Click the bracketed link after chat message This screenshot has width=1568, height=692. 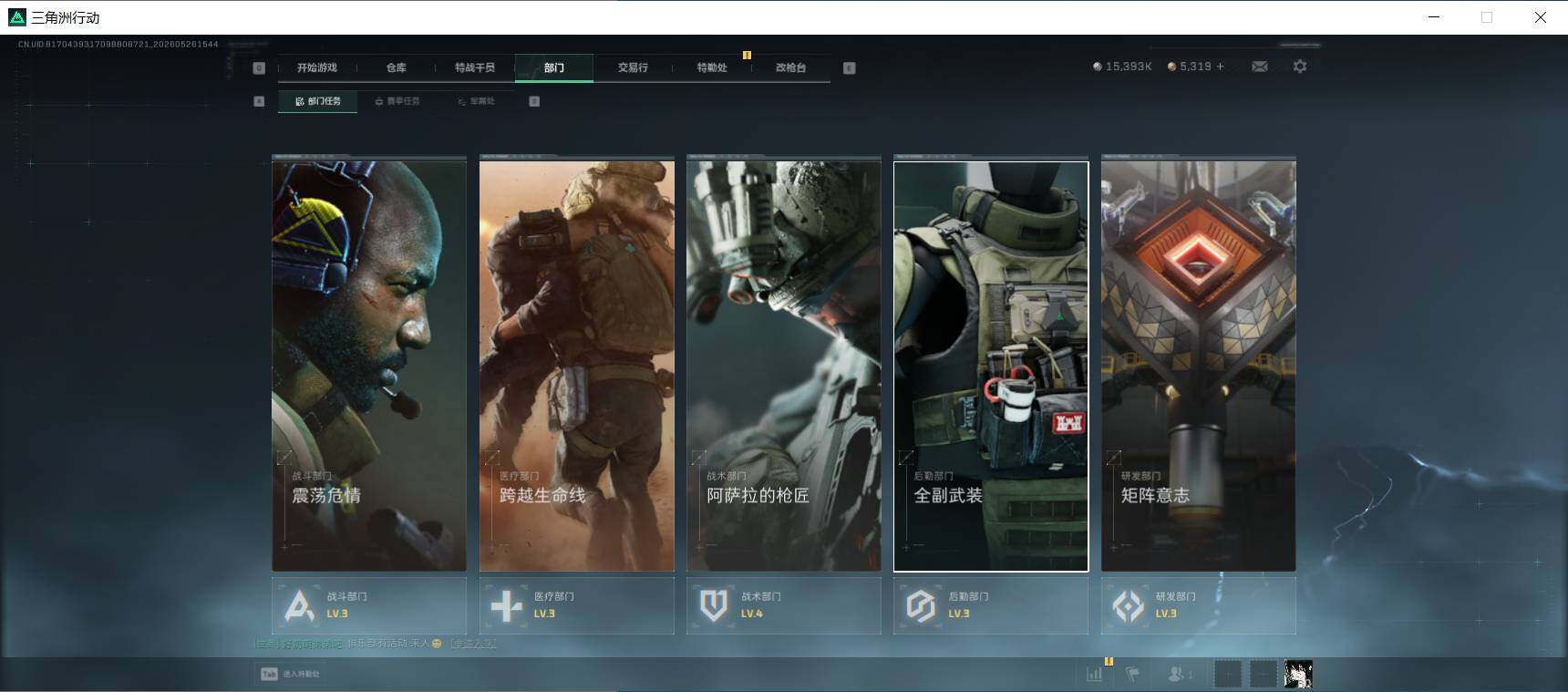click(x=473, y=644)
